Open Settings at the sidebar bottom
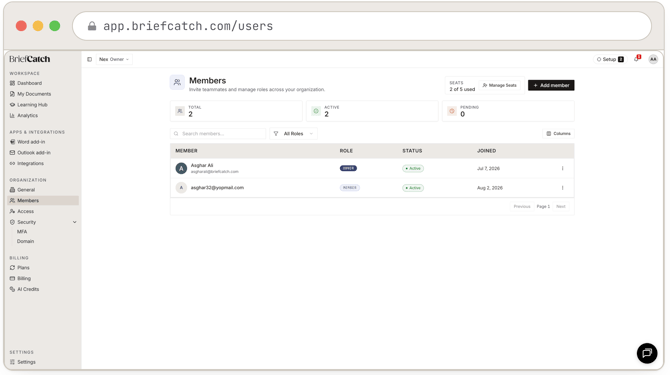 [x=23, y=362]
